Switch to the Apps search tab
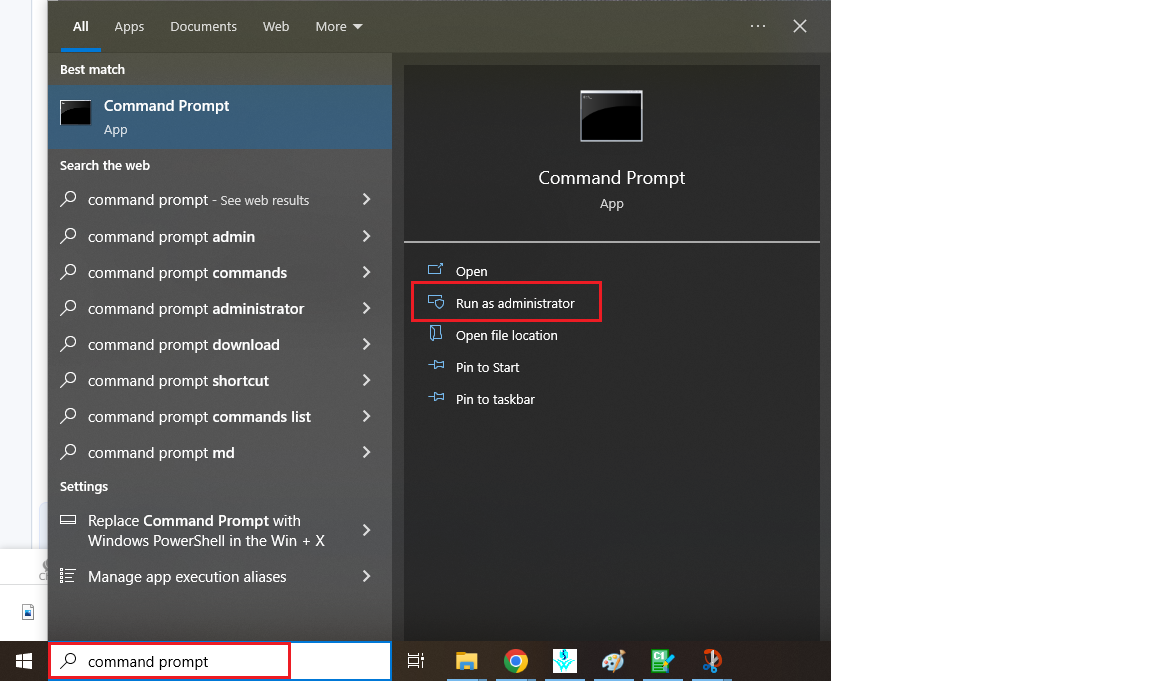 pos(129,26)
